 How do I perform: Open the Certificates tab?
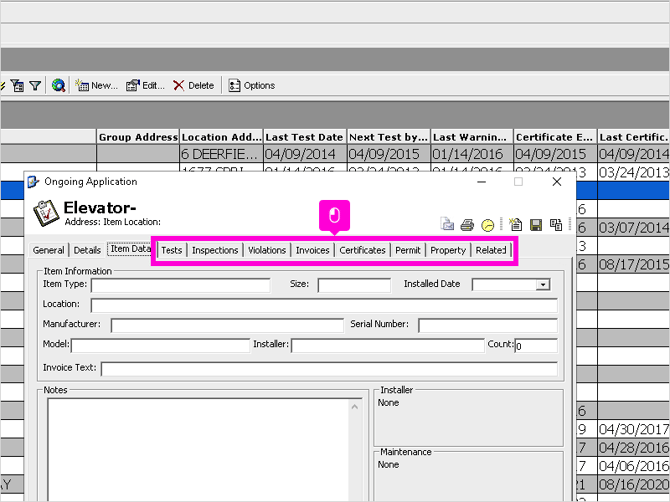[x=362, y=250]
